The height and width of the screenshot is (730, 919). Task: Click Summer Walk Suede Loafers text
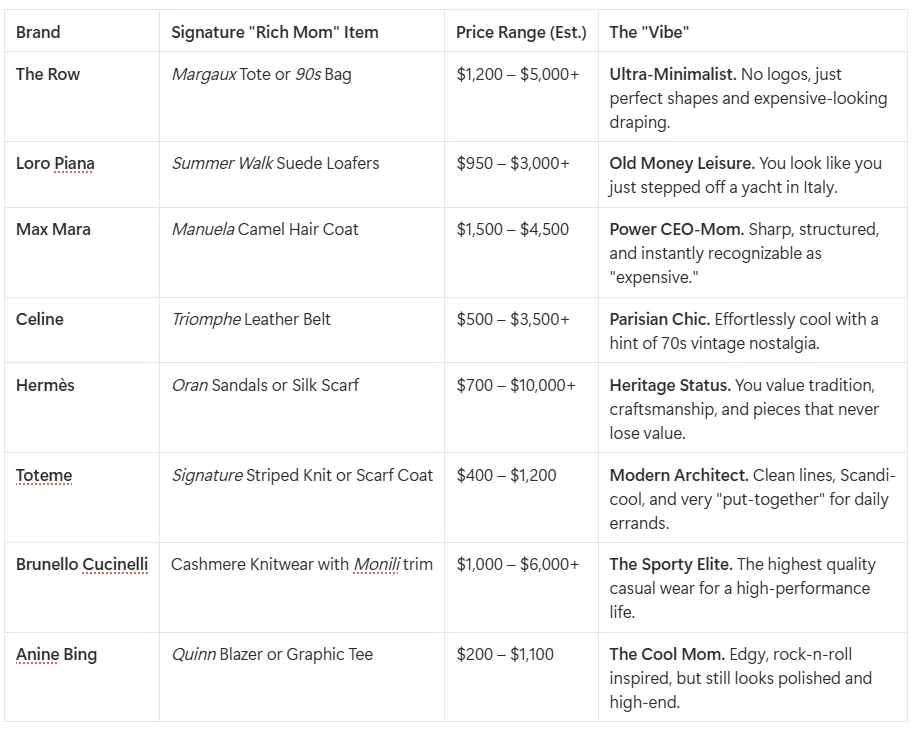pyautogui.click(x=275, y=163)
